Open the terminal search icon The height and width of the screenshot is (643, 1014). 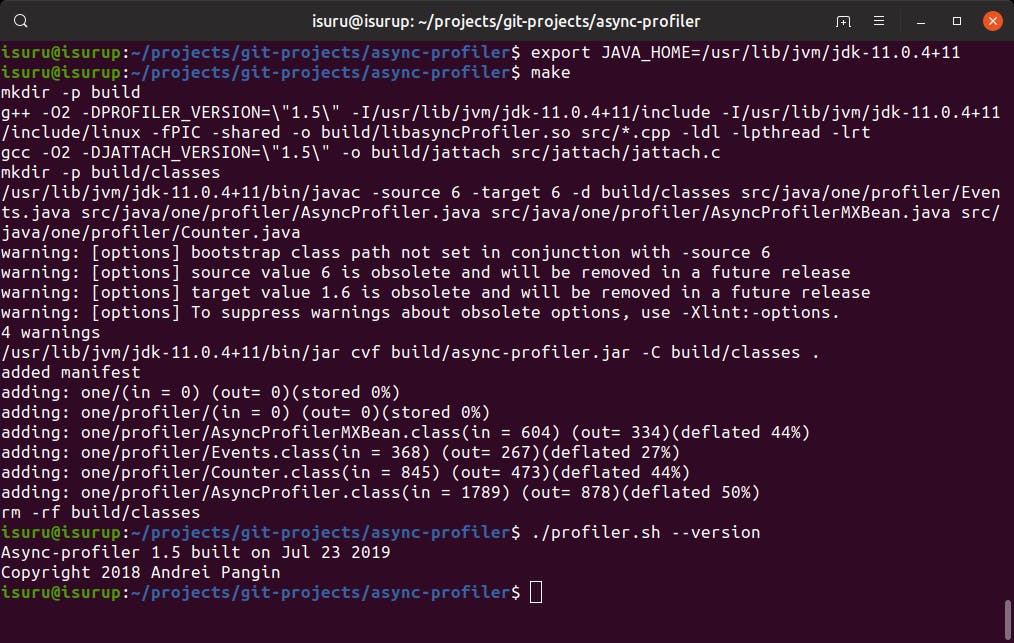point(22,20)
